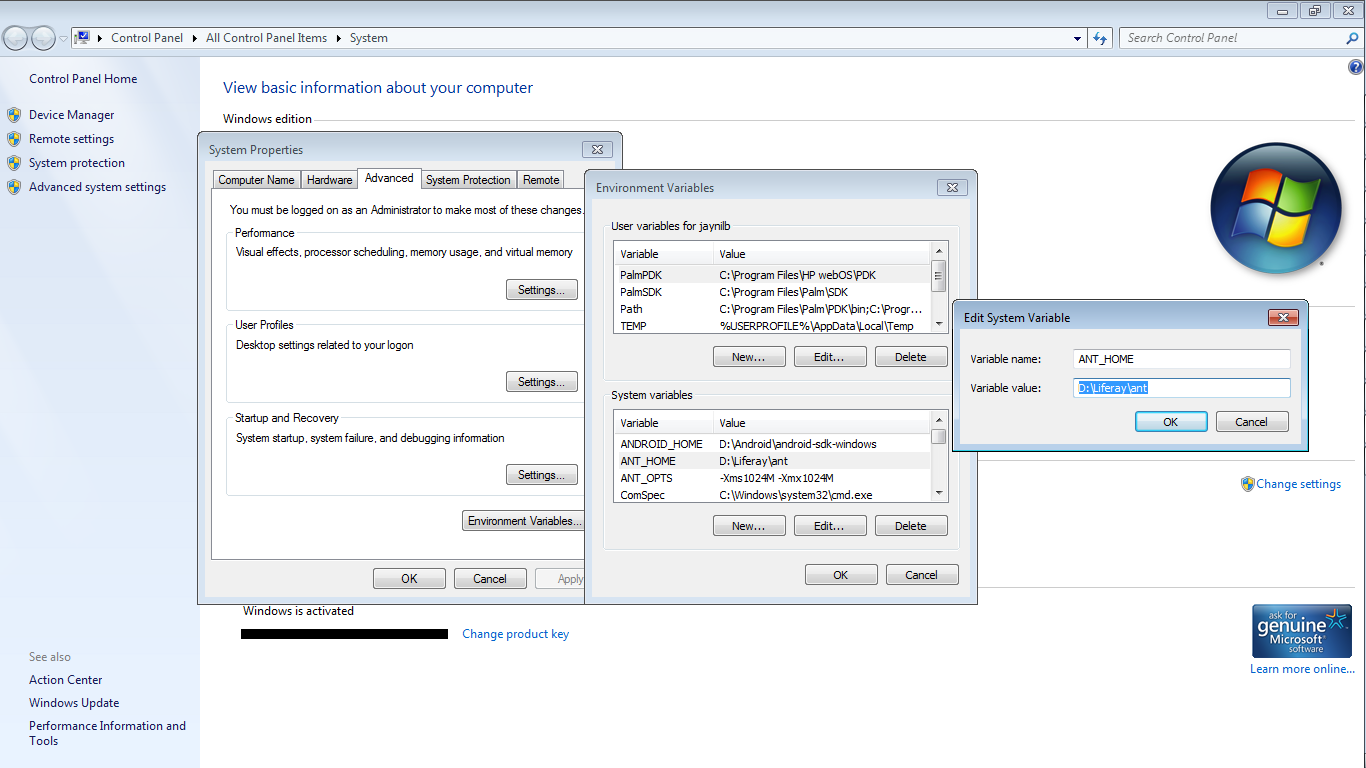This screenshot has height=768, width=1366.
Task: Close the Edit System Variable dialog
Action: [x=1283, y=317]
